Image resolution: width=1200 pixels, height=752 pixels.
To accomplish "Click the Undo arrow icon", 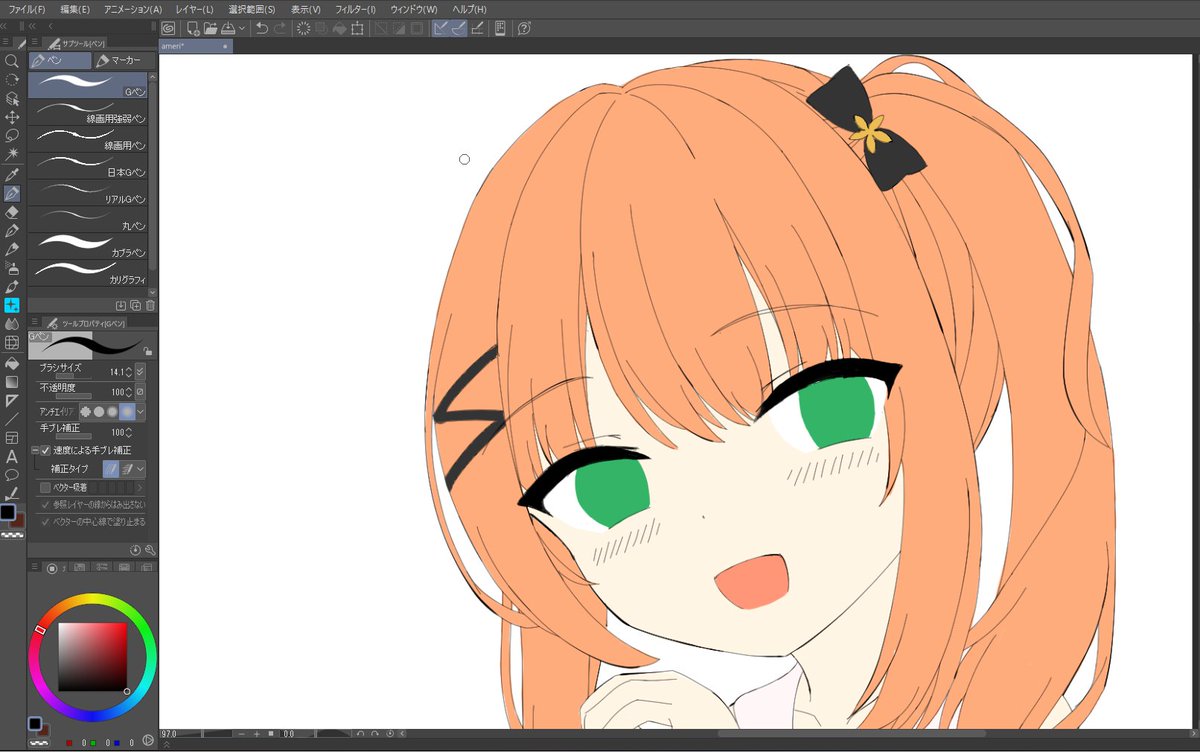I will coord(262,28).
